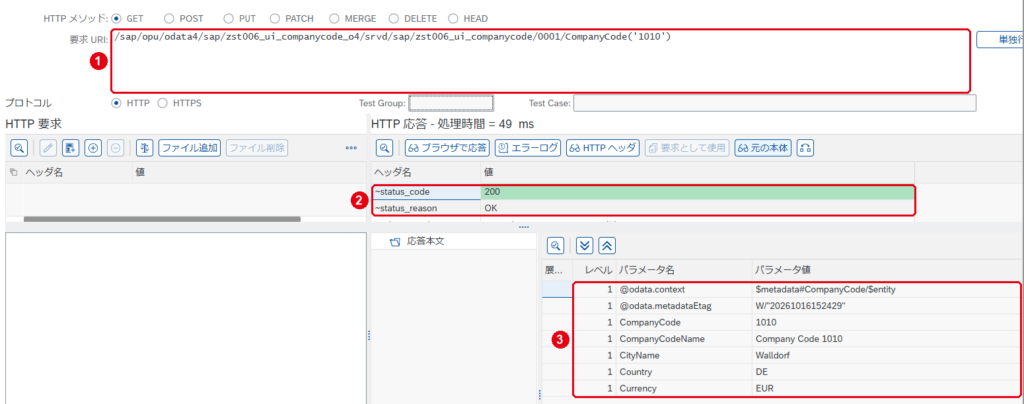Click ファイル追加 button

pos(190,148)
